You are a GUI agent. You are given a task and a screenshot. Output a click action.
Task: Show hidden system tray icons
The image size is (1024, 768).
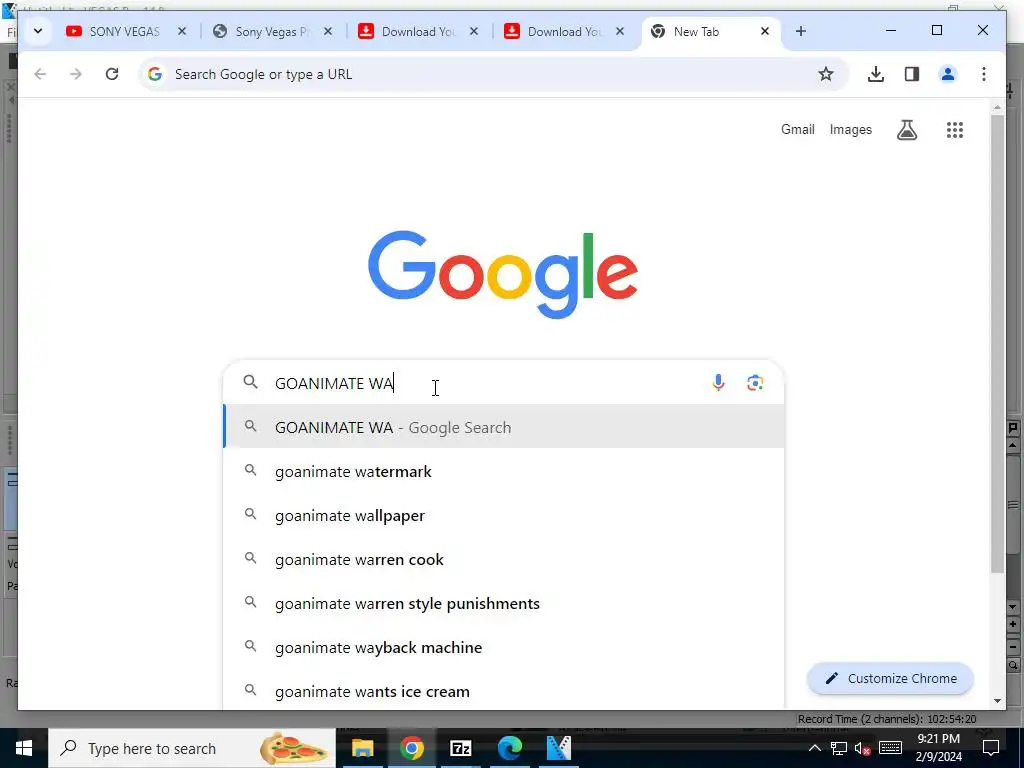[814, 748]
